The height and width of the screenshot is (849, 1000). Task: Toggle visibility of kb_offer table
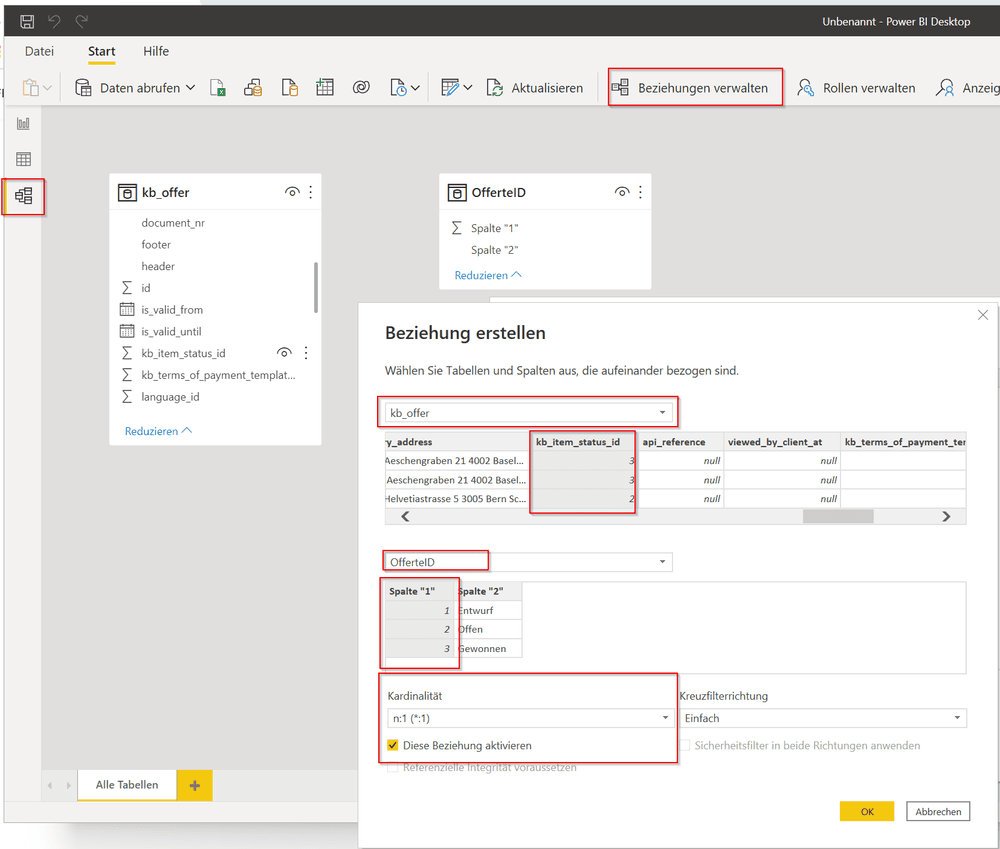[x=292, y=192]
